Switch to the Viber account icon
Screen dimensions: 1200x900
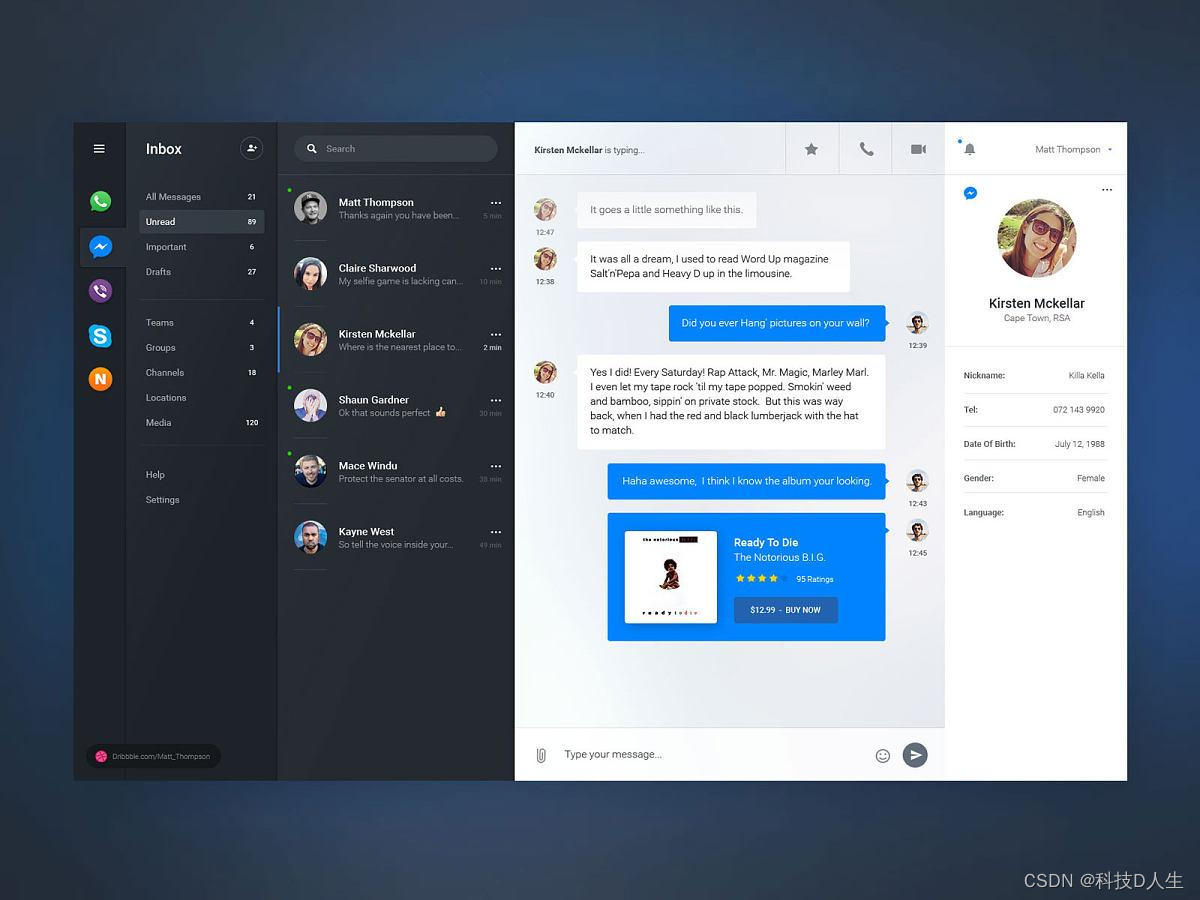pyautogui.click(x=100, y=291)
